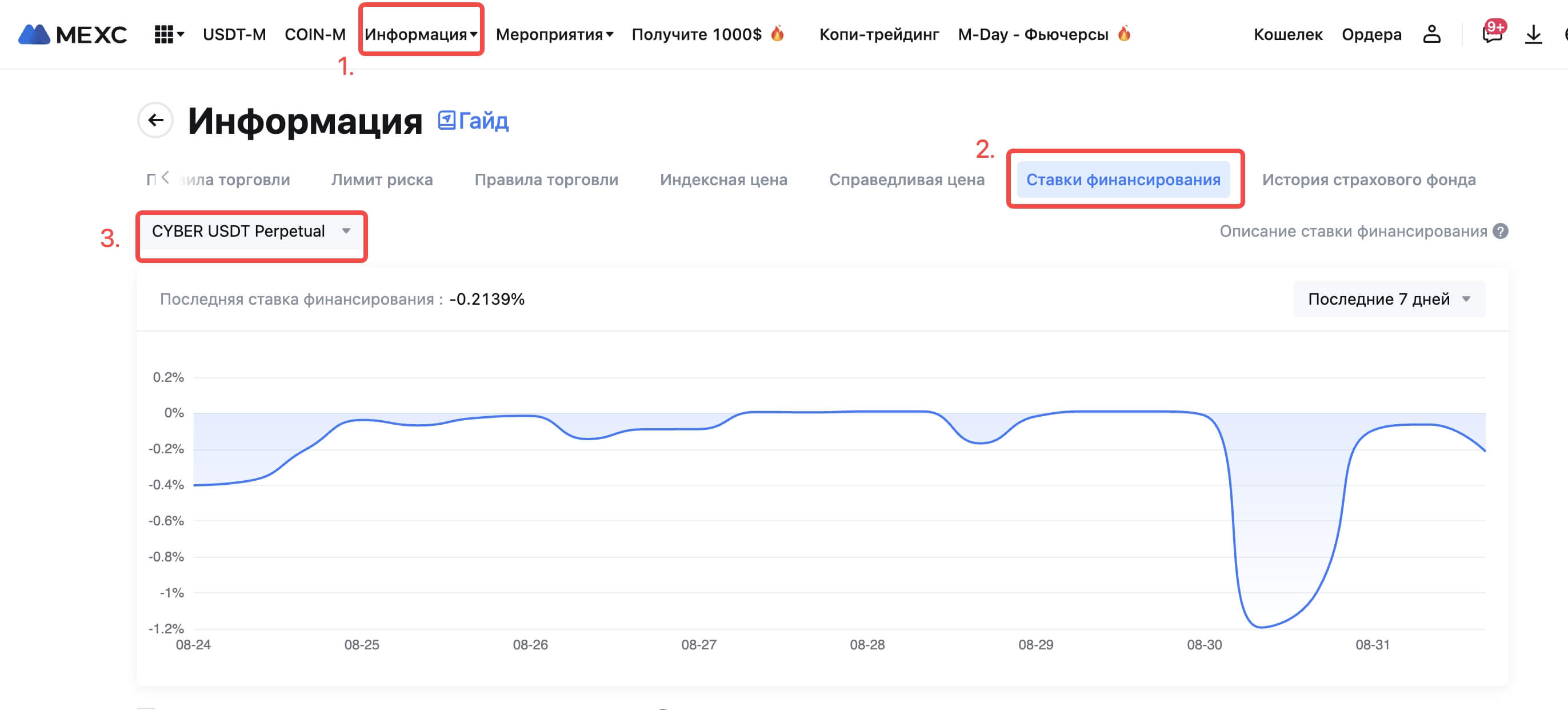Open the Кошелек wallet menu
The height and width of the screenshot is (710, 1568).
pos(1287,35)
